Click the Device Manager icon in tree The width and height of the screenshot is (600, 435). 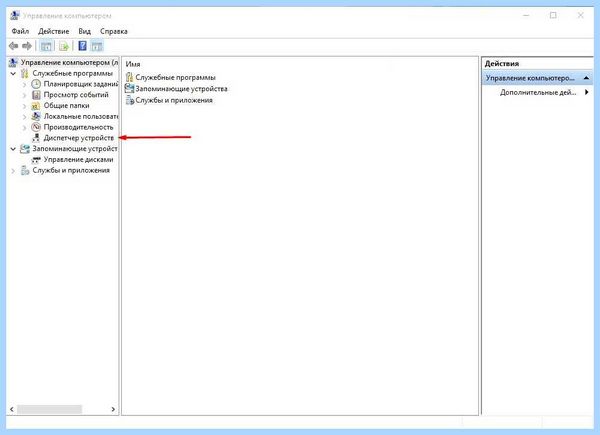36,138
